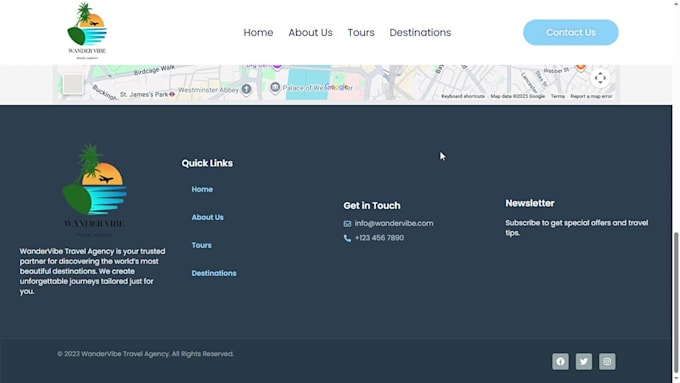This screenshot has width=680, height=383.
Task: Click the Get in Touch heading
Action: pos(372,206)
